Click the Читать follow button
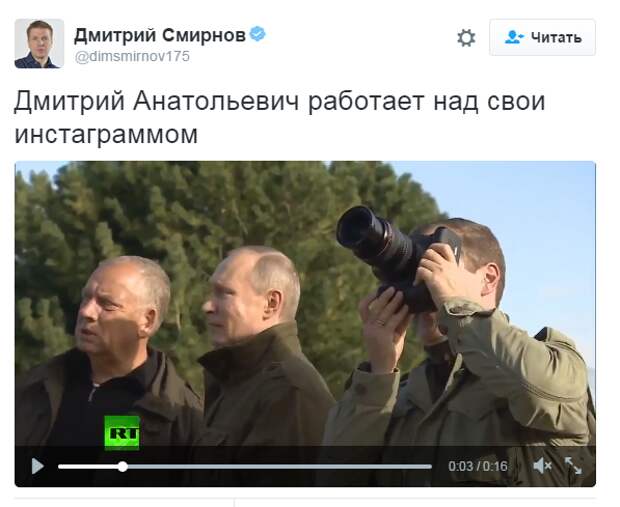This screenshot has height=507, width=620. (x=542, y=38)
